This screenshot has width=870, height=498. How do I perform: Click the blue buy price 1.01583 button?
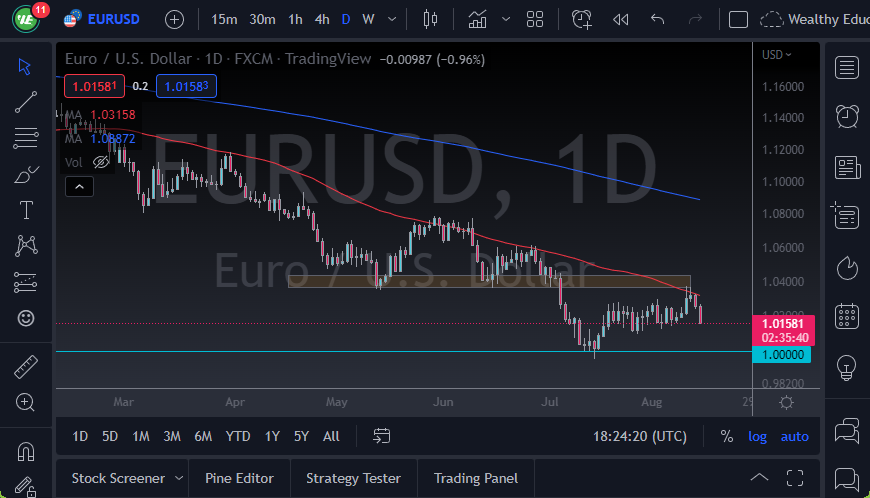pos(186,87)
